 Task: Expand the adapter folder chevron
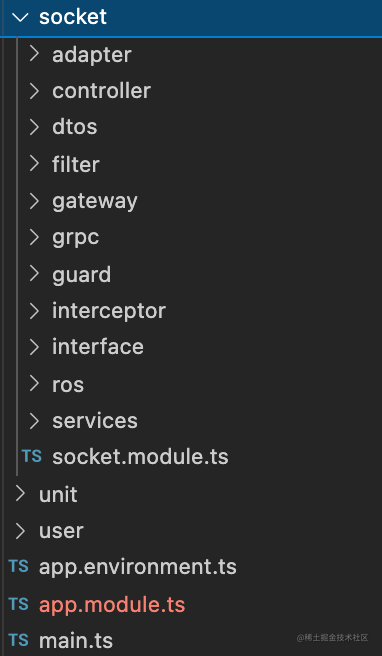(x=34, y=54)
